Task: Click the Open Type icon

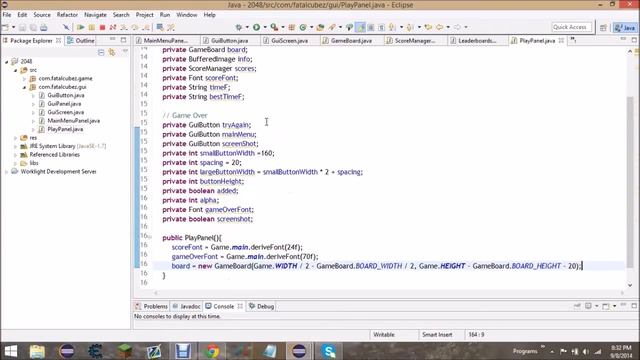Action: tap(320, 27)
